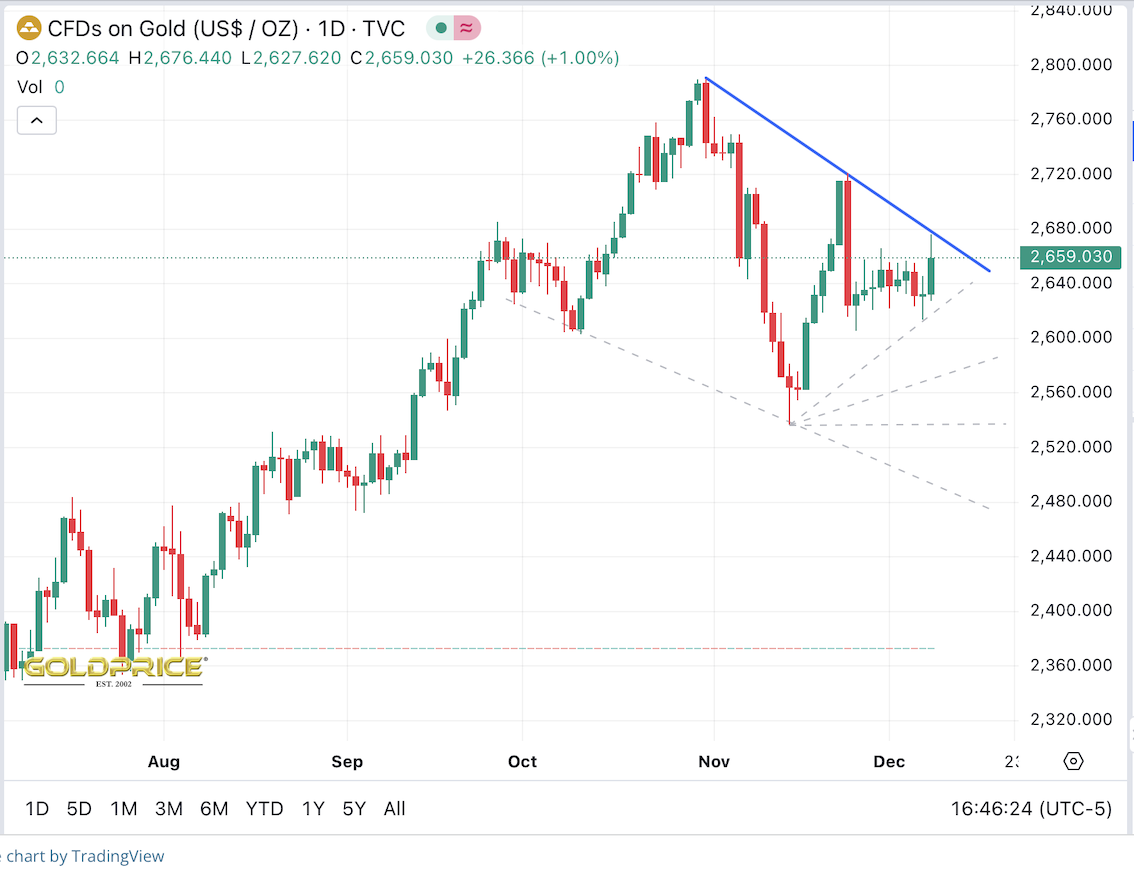Click the green market status dot
Viewport: 1134px width, 873px height.
tap(441, 28)
